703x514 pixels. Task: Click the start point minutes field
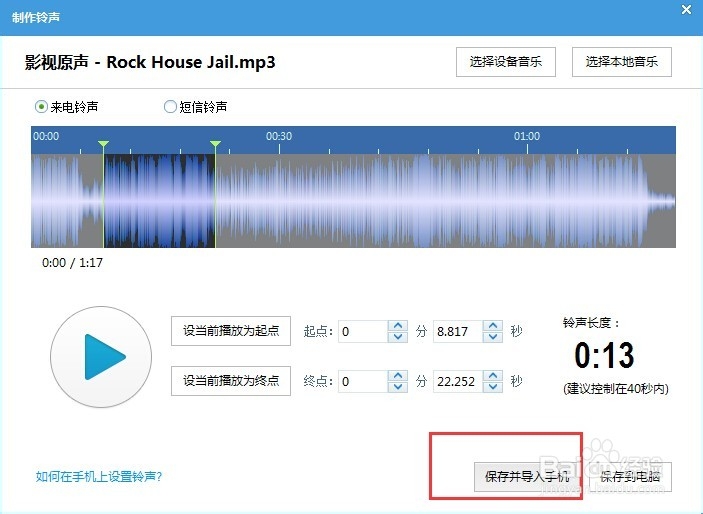point(363,331)
